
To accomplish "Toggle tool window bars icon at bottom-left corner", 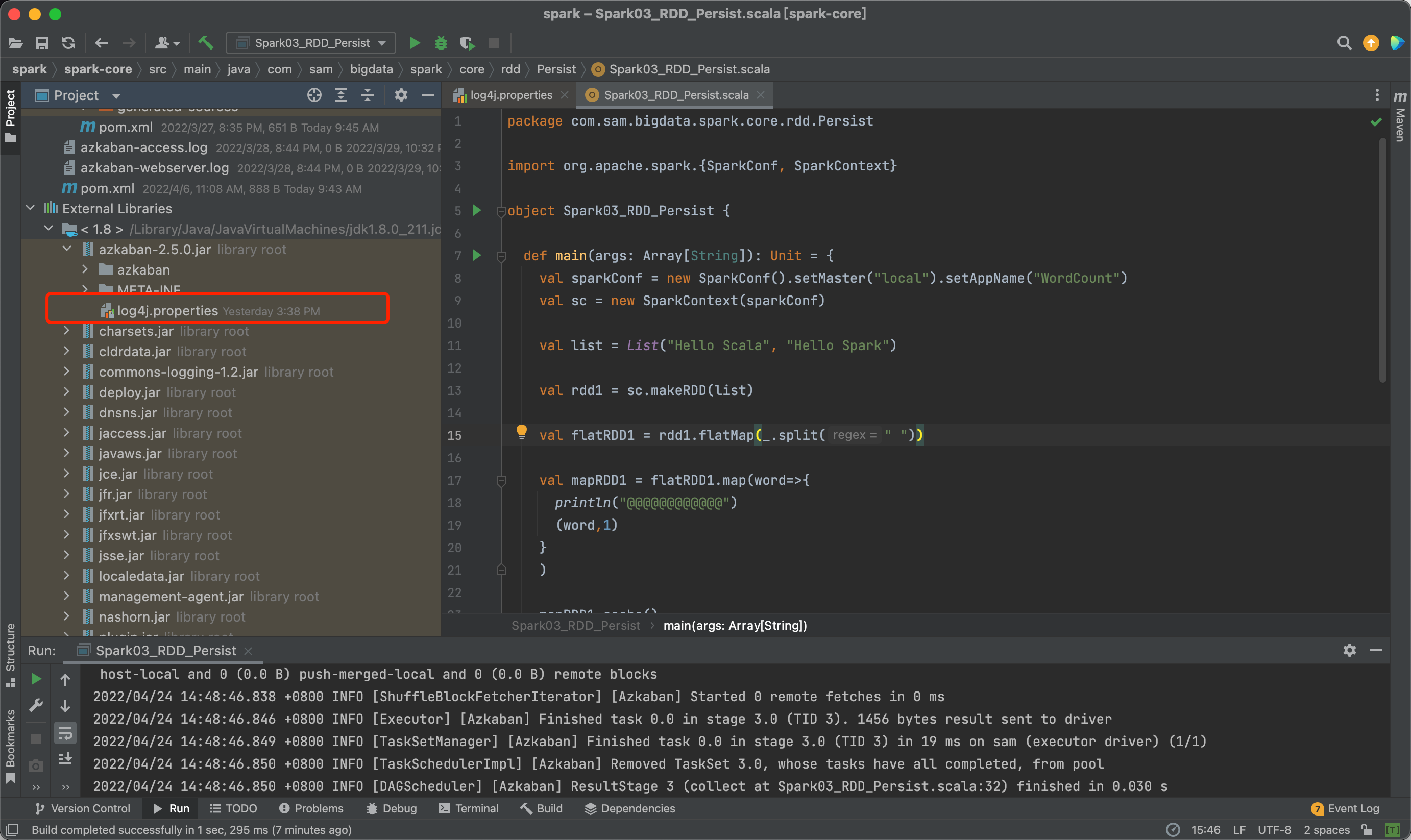I will click(12, 830).
